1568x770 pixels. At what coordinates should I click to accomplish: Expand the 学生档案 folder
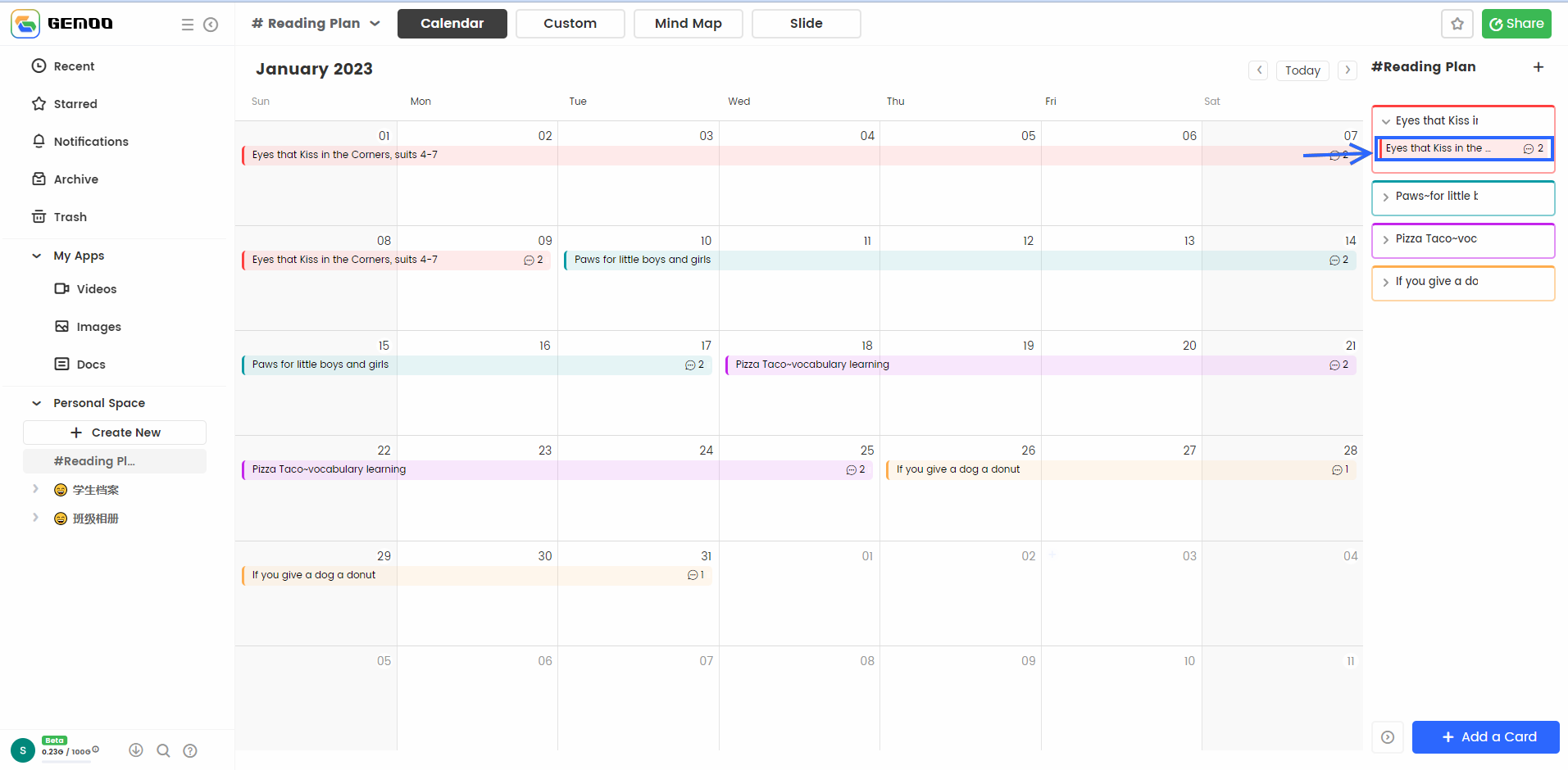click(35, 489)
